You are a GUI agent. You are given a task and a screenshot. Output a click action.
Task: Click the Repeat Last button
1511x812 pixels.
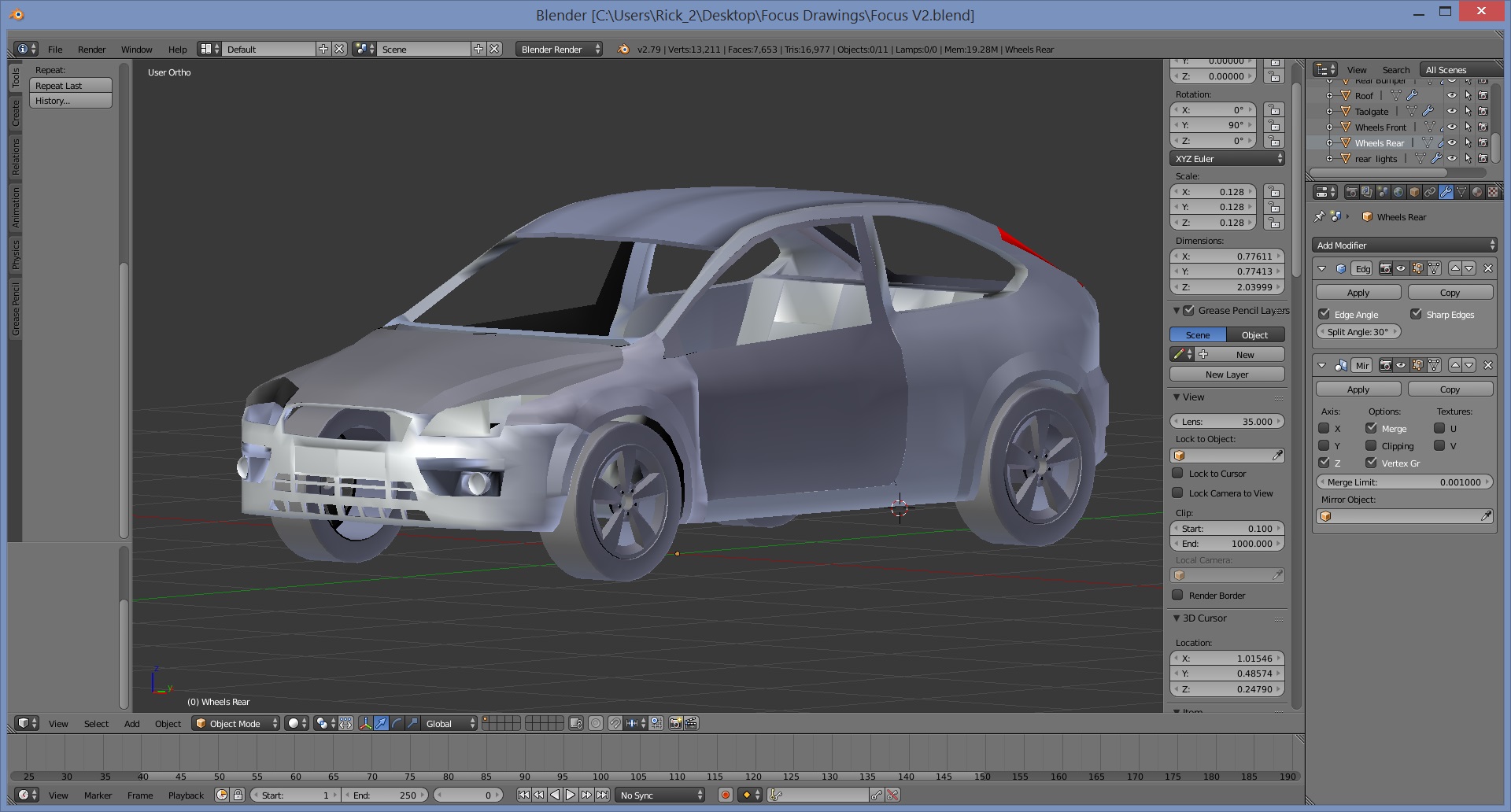(x=71, y=86)
